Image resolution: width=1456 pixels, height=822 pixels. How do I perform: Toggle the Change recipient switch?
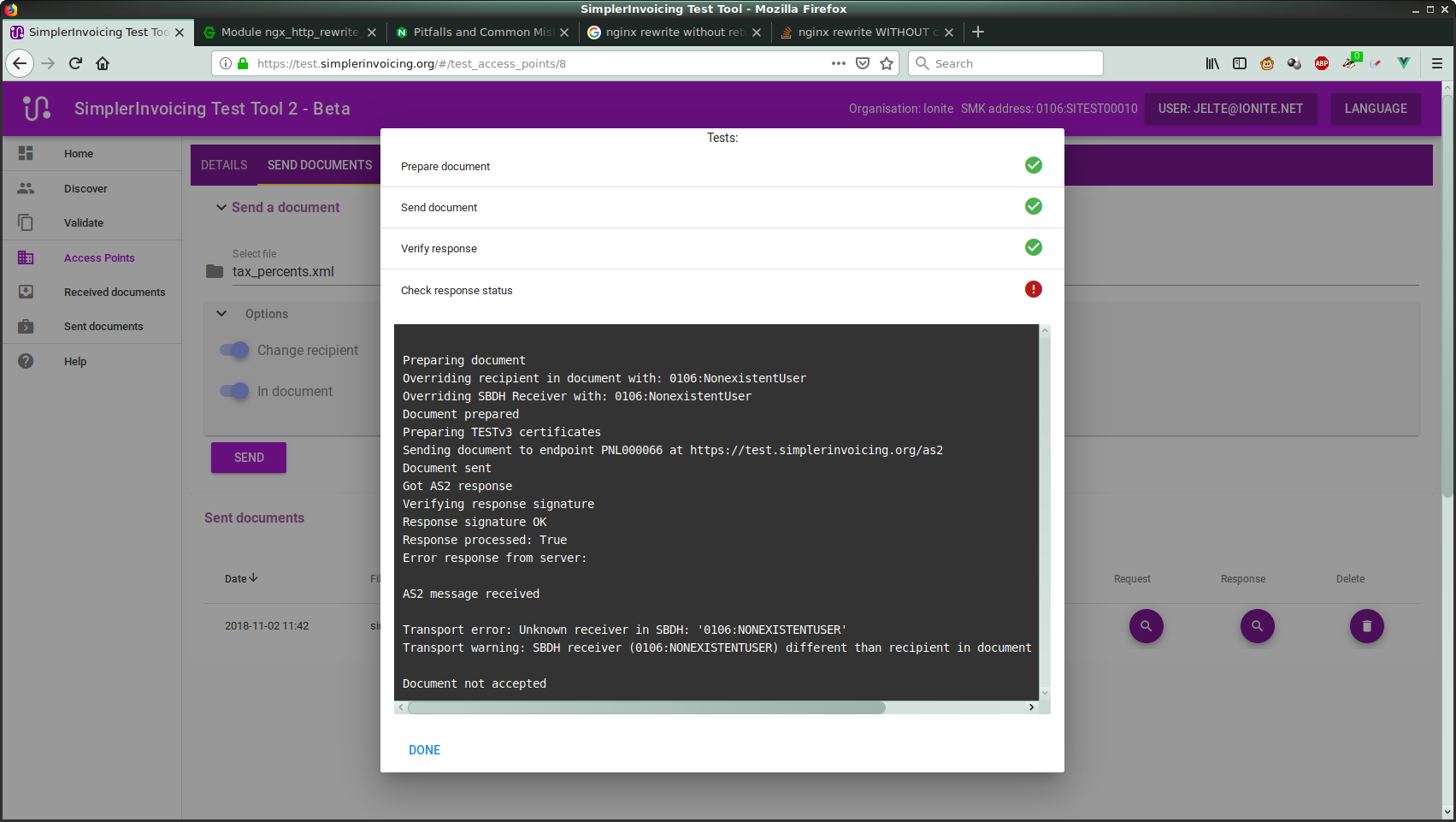[234, 350]
